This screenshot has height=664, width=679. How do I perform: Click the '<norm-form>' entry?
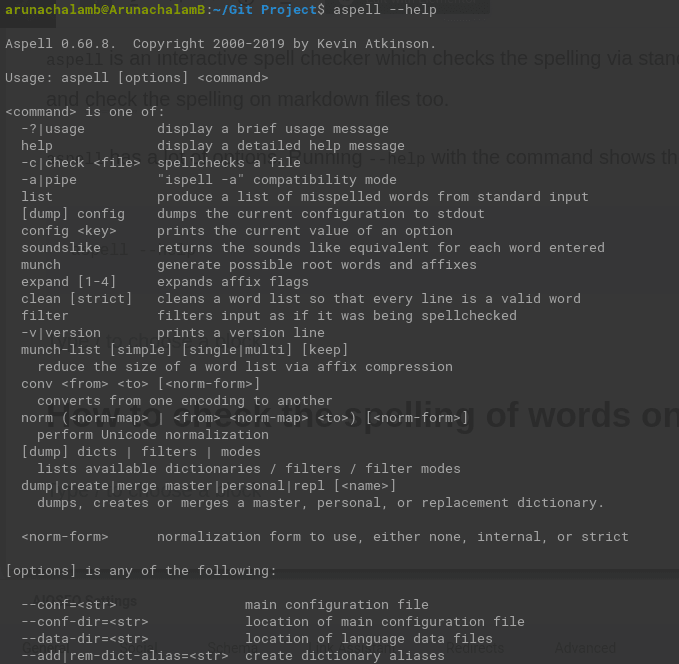point(65,537)
